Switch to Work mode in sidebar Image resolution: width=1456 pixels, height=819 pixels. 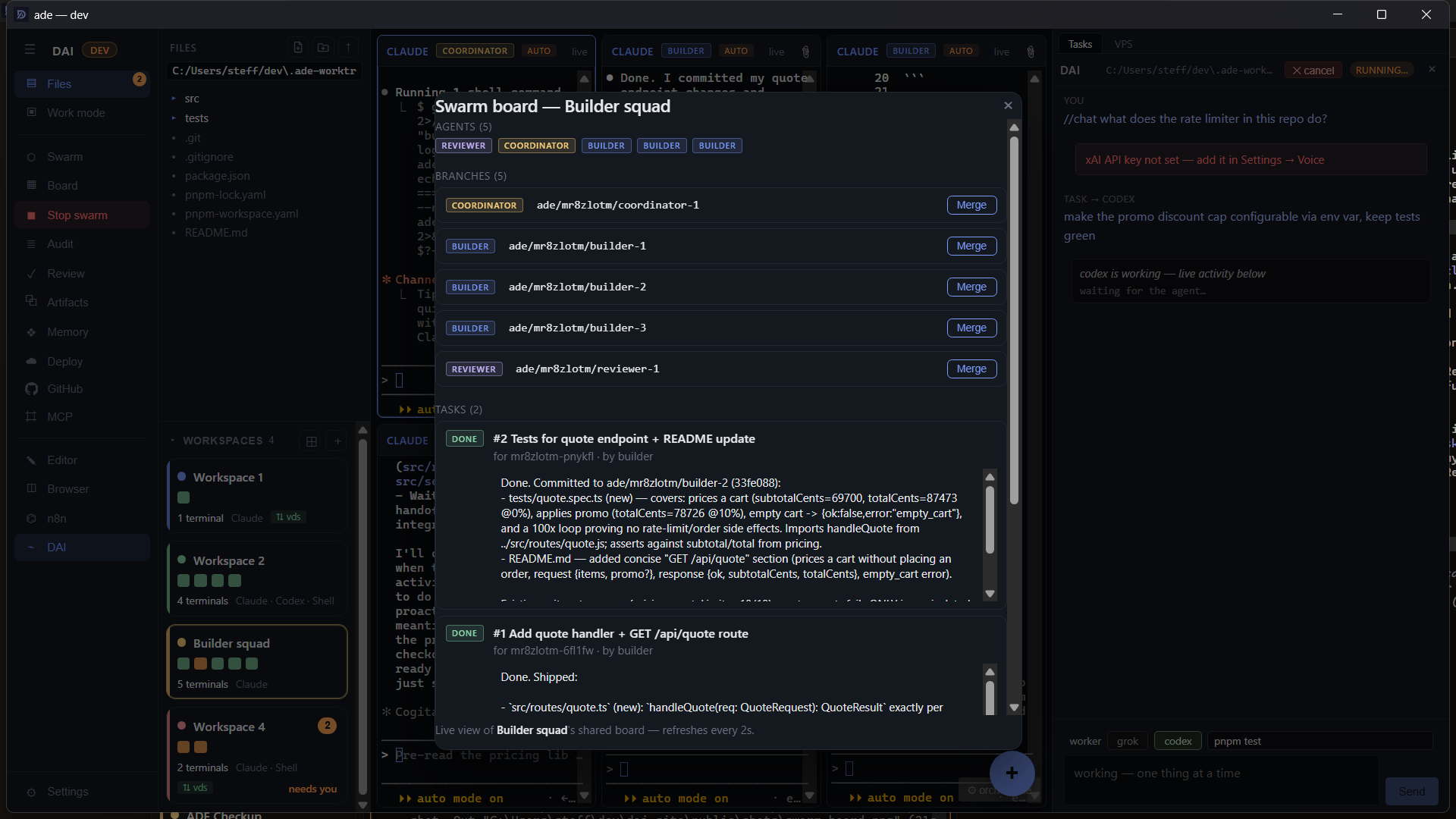pos(82,113)
